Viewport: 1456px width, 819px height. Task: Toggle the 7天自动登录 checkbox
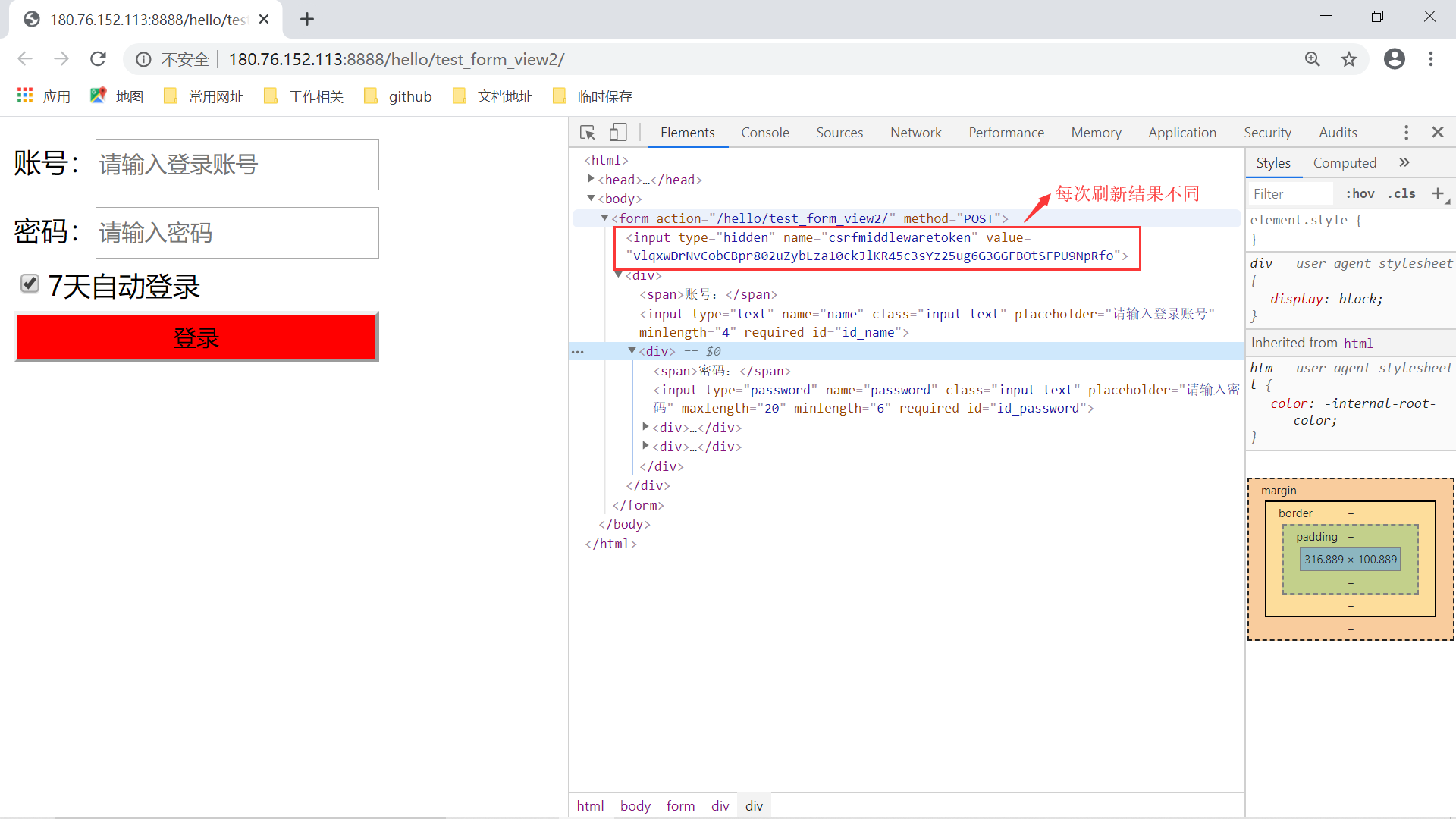point(30,284)
